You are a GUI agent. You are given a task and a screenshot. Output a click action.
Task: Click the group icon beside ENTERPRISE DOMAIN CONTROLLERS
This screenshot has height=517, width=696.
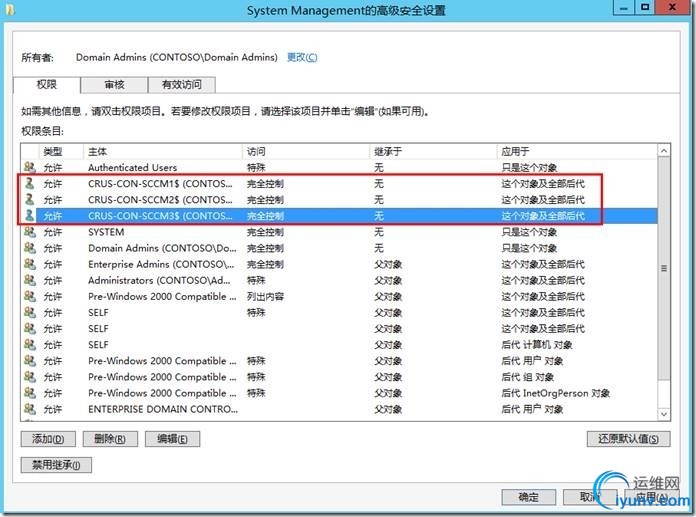click(30, 409)
